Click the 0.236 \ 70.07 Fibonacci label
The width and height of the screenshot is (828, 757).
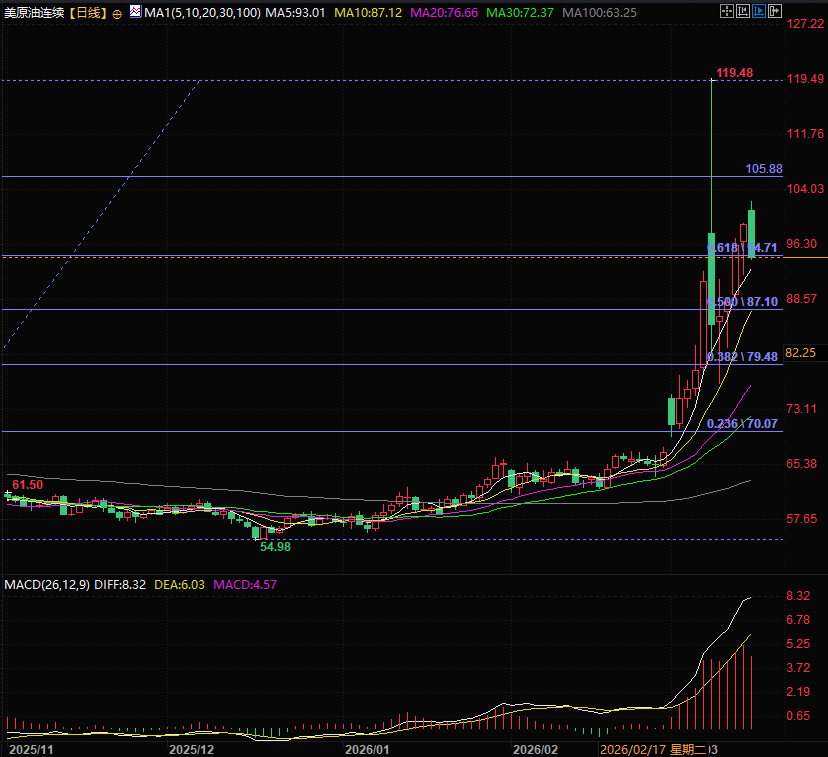coord(742,424)
